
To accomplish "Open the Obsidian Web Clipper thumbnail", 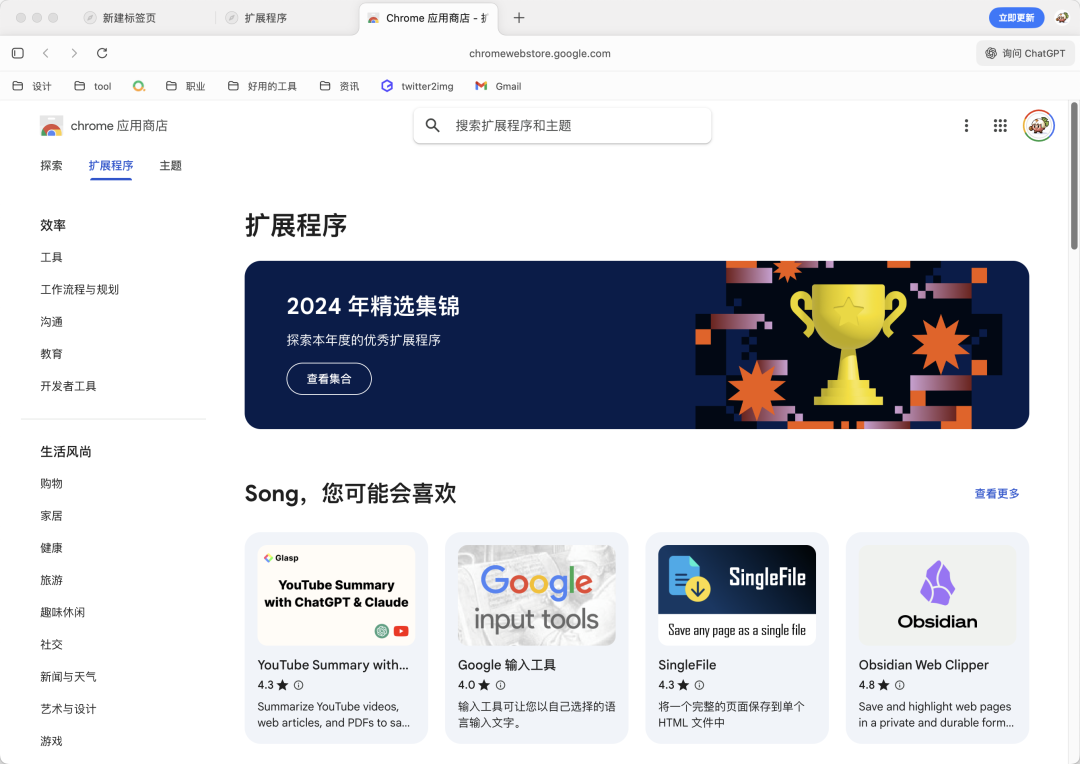I will pos(936,595).
